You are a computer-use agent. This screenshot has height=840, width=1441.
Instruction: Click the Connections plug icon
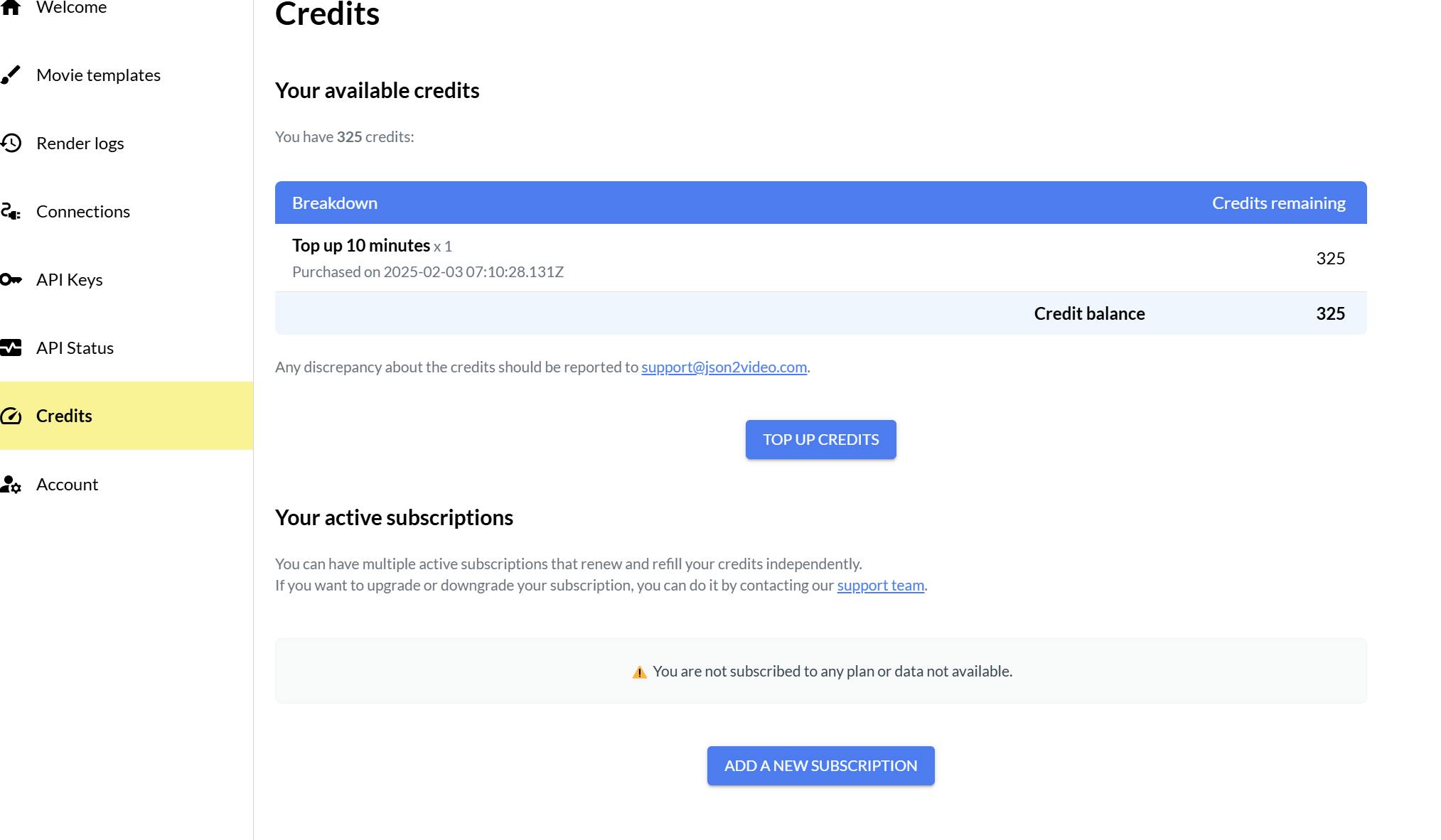11,211
